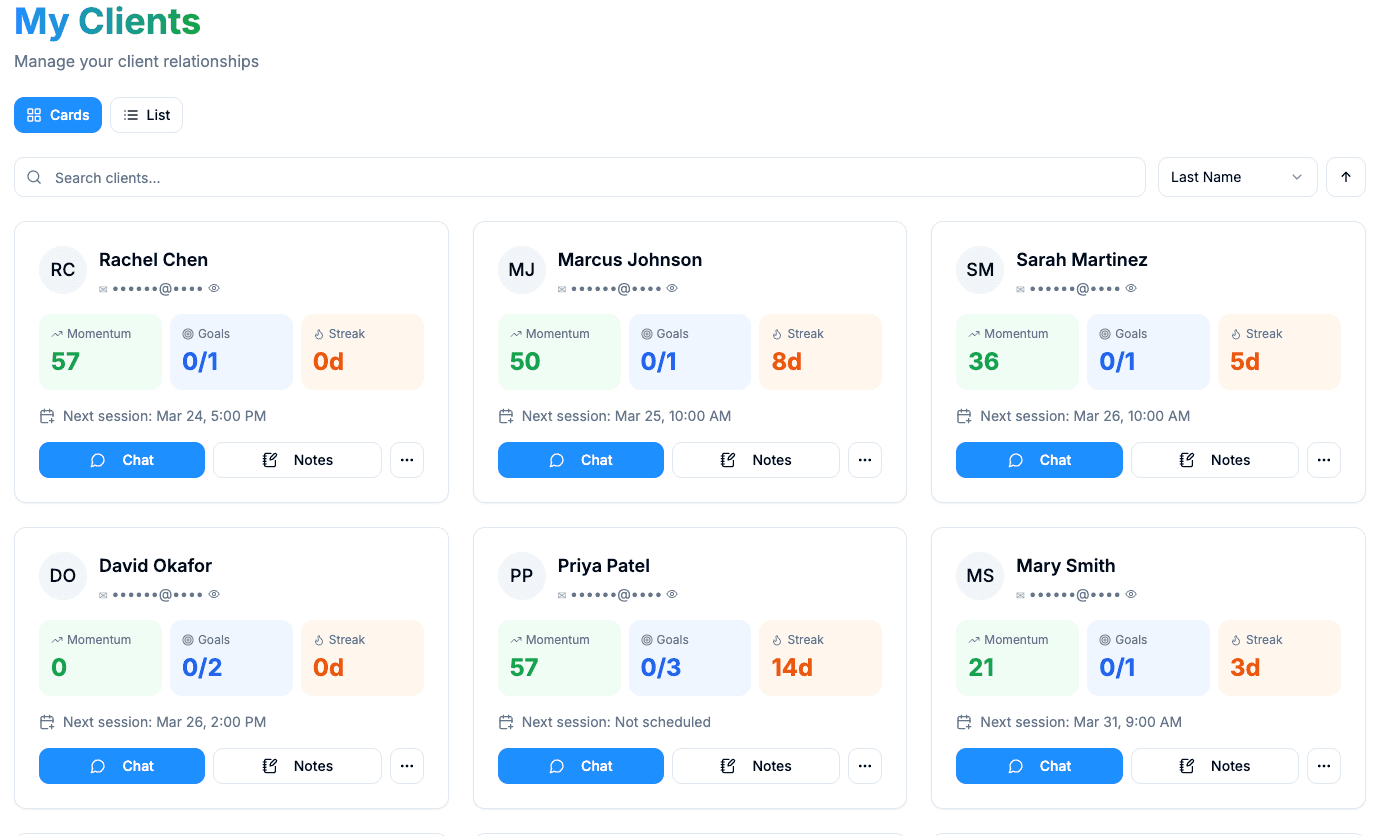This screenshot has height=836, width=1400.
Task: Open the Last Name sort dropdown
Action: pyautogui.click(x=1238, y=177)
